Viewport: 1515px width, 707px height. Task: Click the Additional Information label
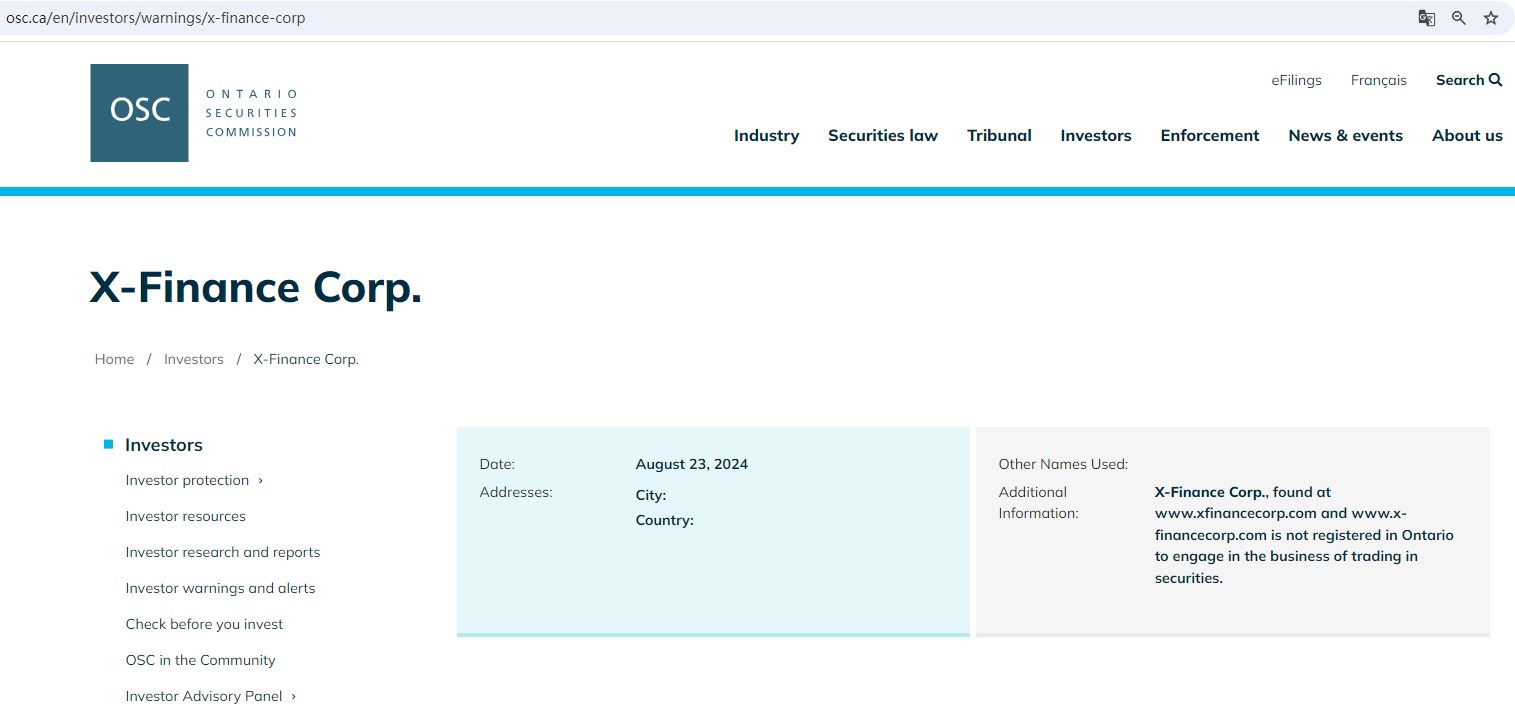coord(1038,503)
